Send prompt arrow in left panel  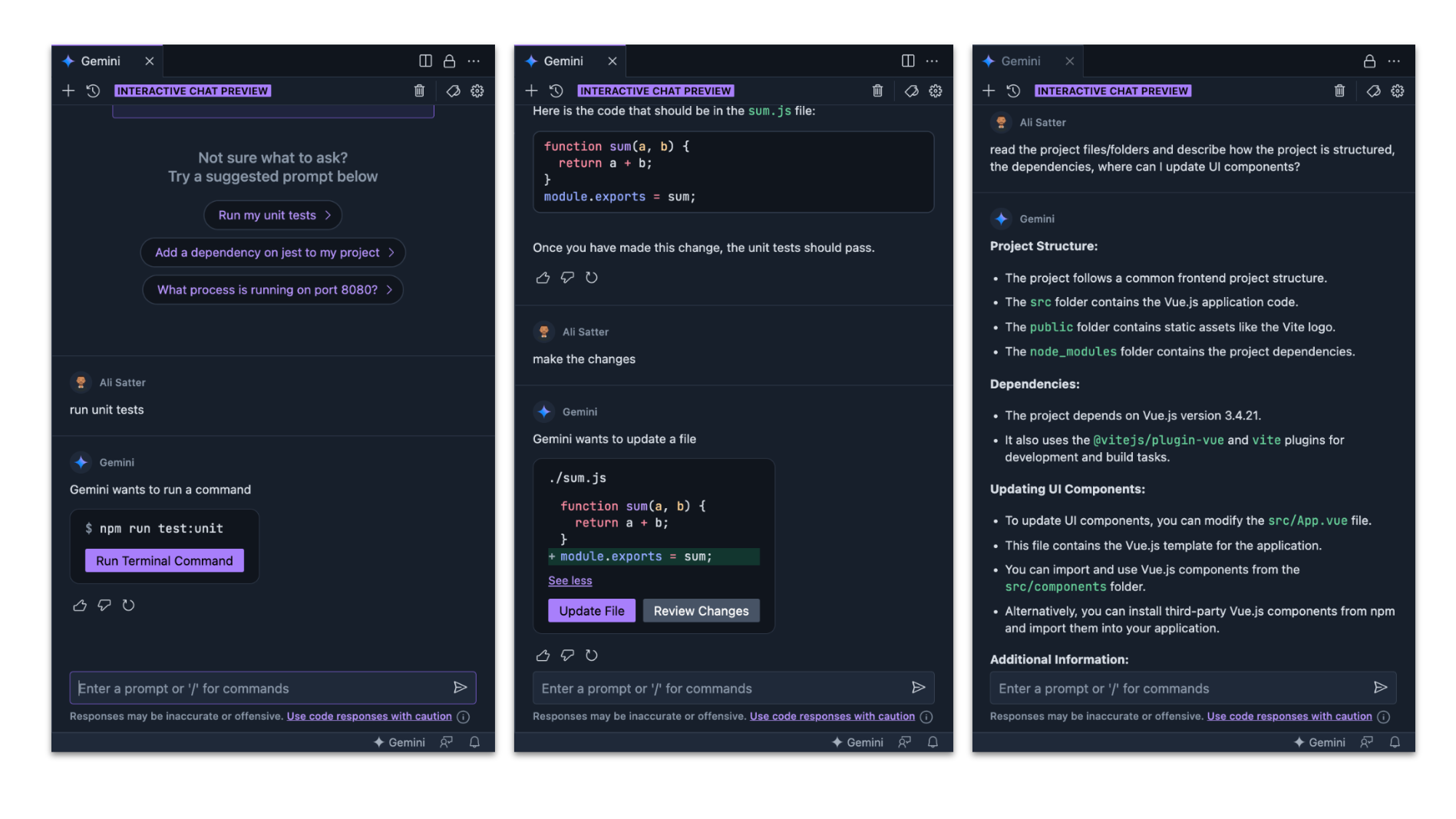tap(460, 688)
